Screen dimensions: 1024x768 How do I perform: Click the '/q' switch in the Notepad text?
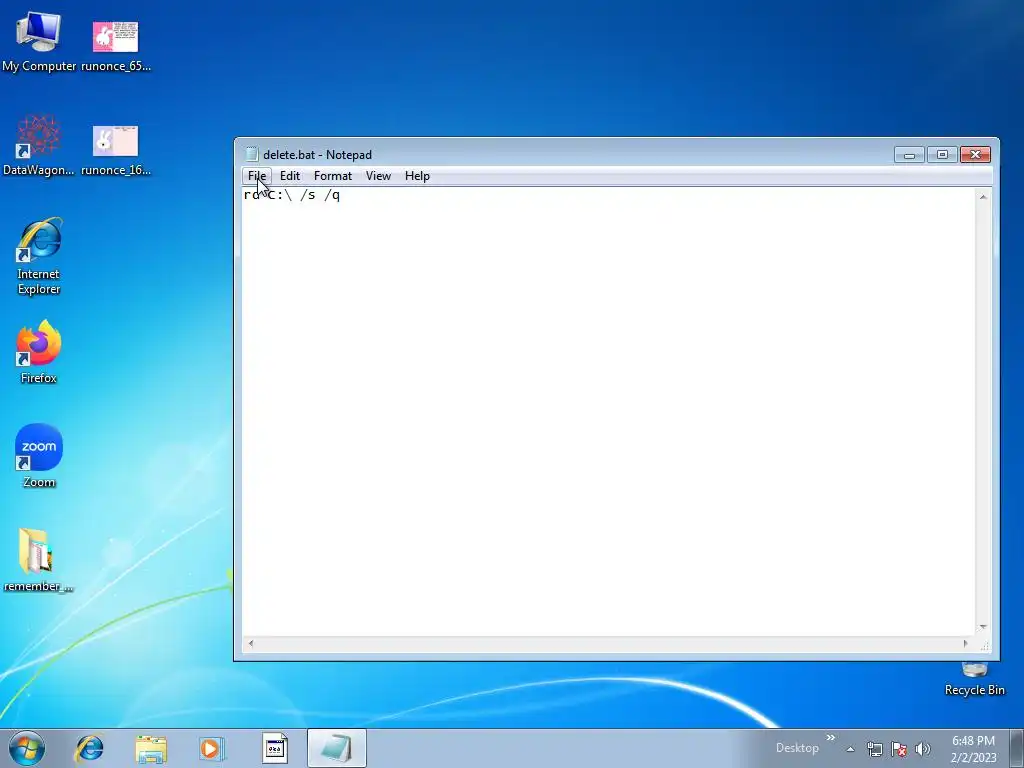point(332,195)
